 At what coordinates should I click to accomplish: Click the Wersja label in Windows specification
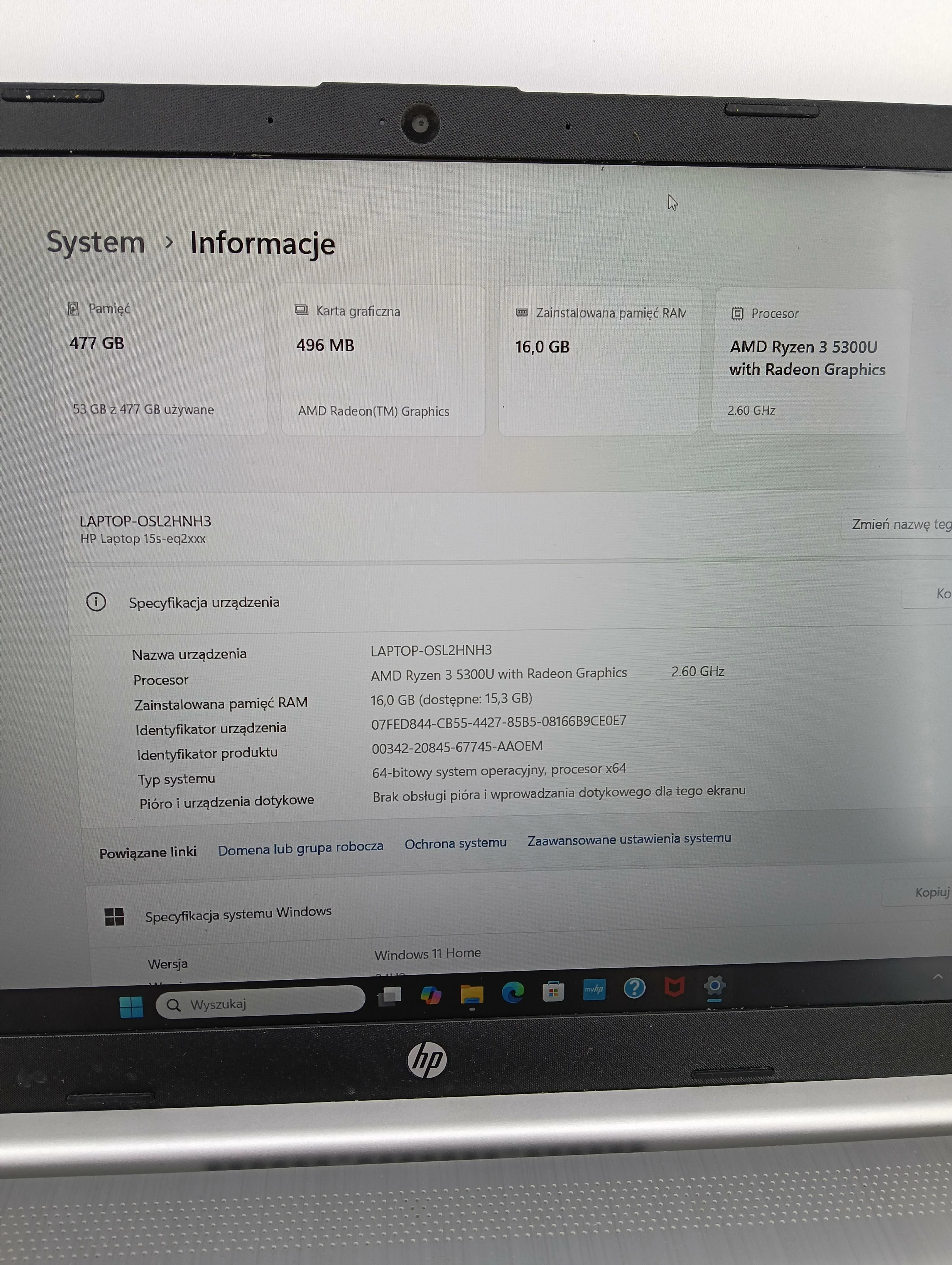tap(167, 964)
